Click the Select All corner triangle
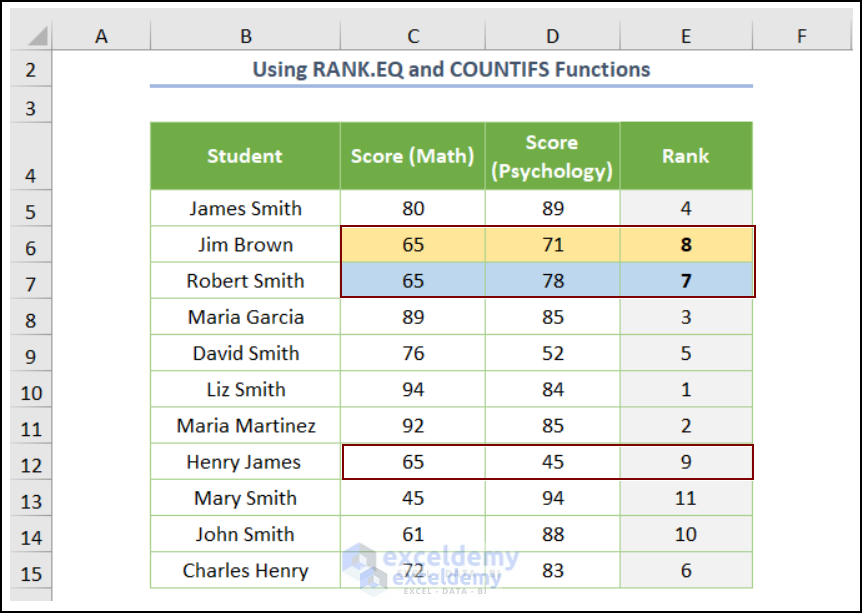Viewport: 862px width, 613px height. [x=38, y=36]
